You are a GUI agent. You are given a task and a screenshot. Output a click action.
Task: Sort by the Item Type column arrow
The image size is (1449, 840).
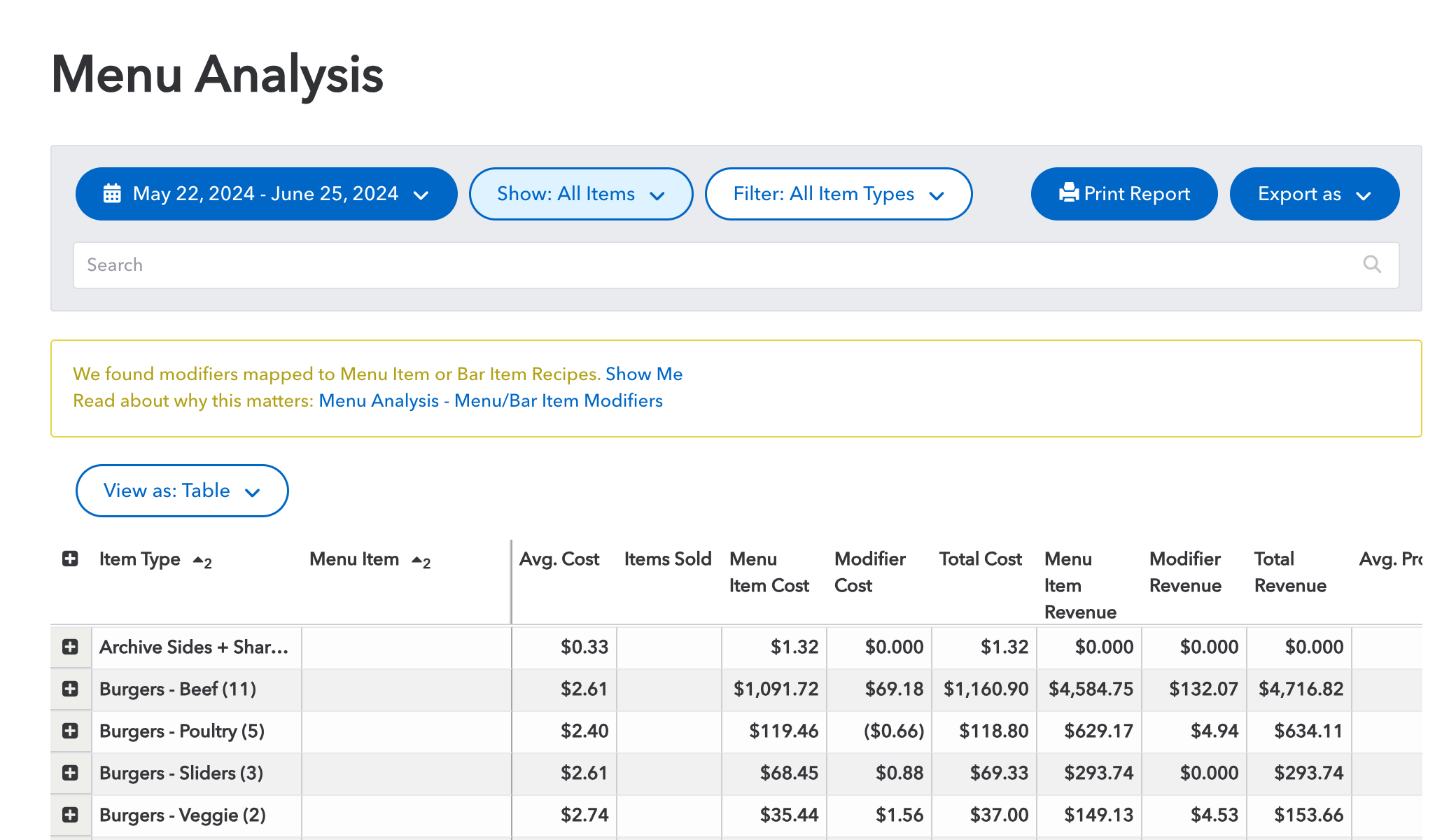pos(199,560)
